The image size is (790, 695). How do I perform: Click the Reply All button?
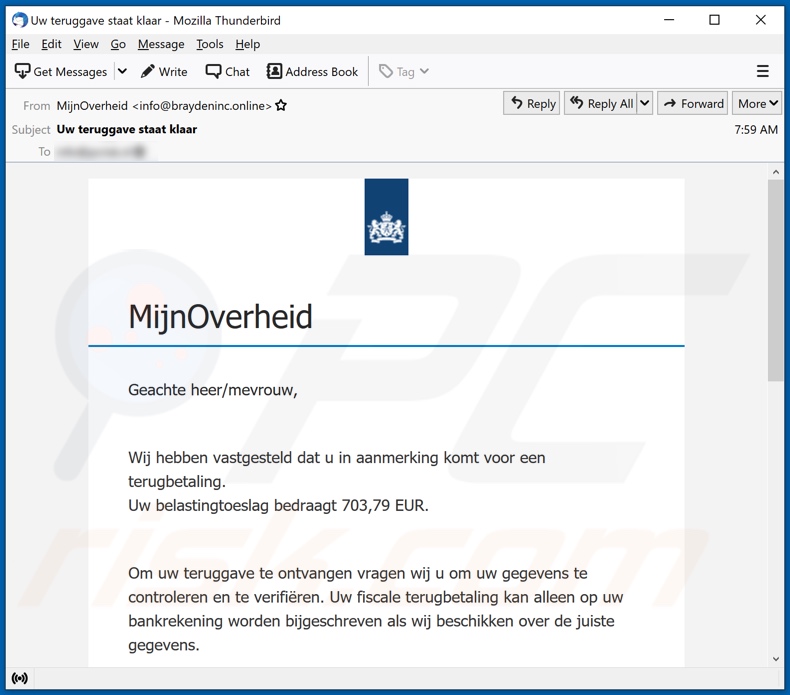tap(601, 103)
